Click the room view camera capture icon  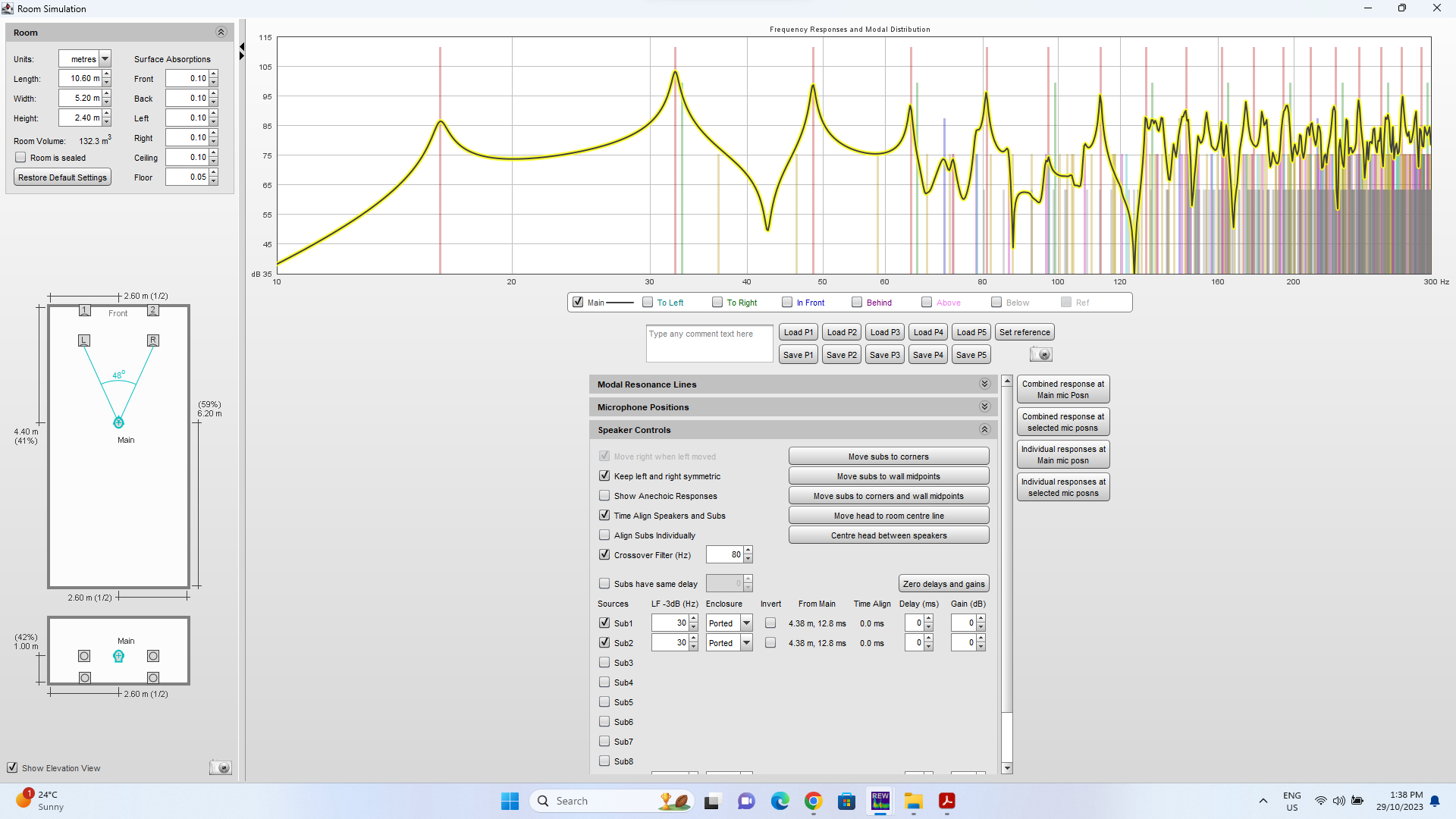[220, 768]
